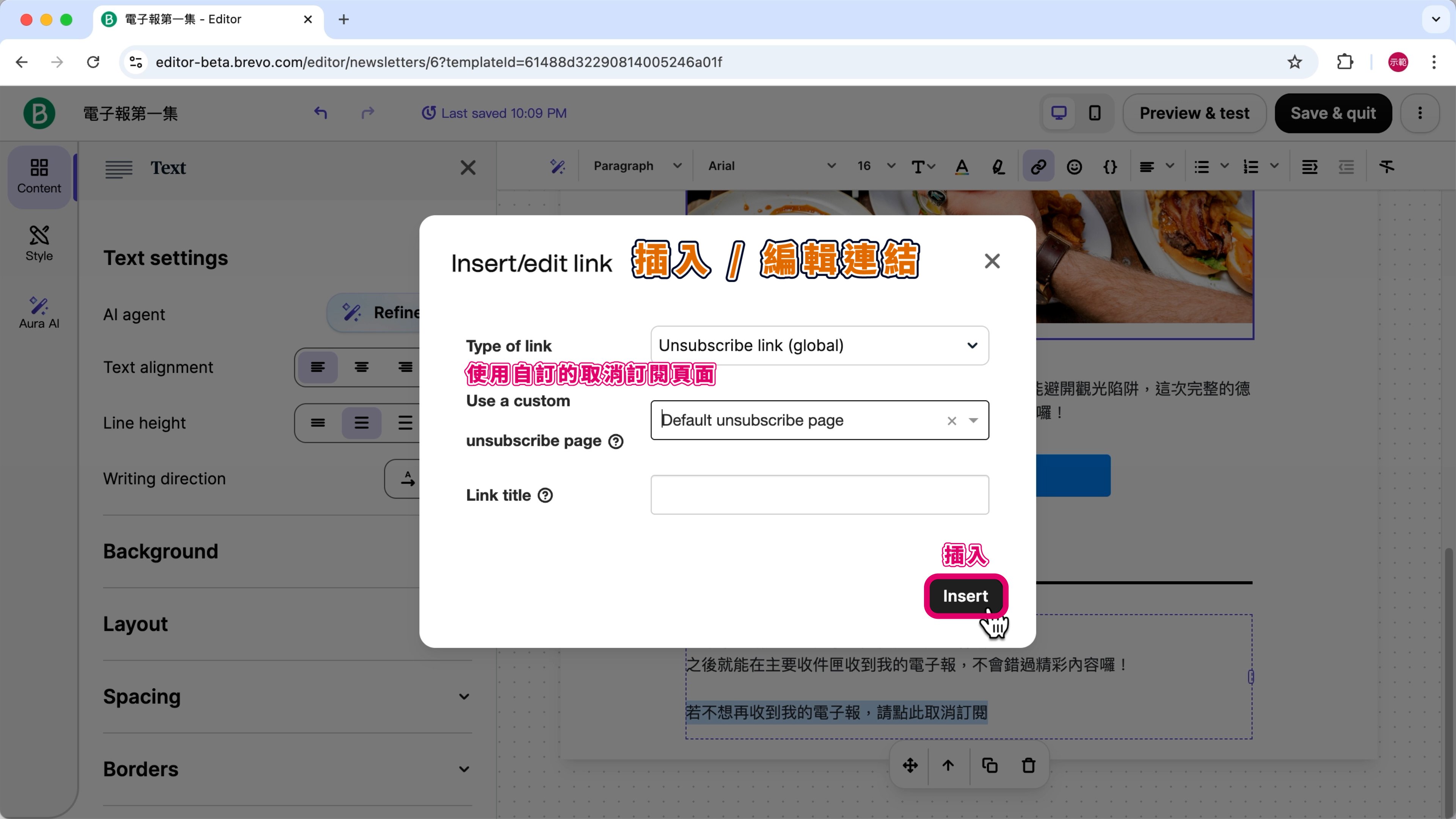Click the Insert button

pos(965,596)
